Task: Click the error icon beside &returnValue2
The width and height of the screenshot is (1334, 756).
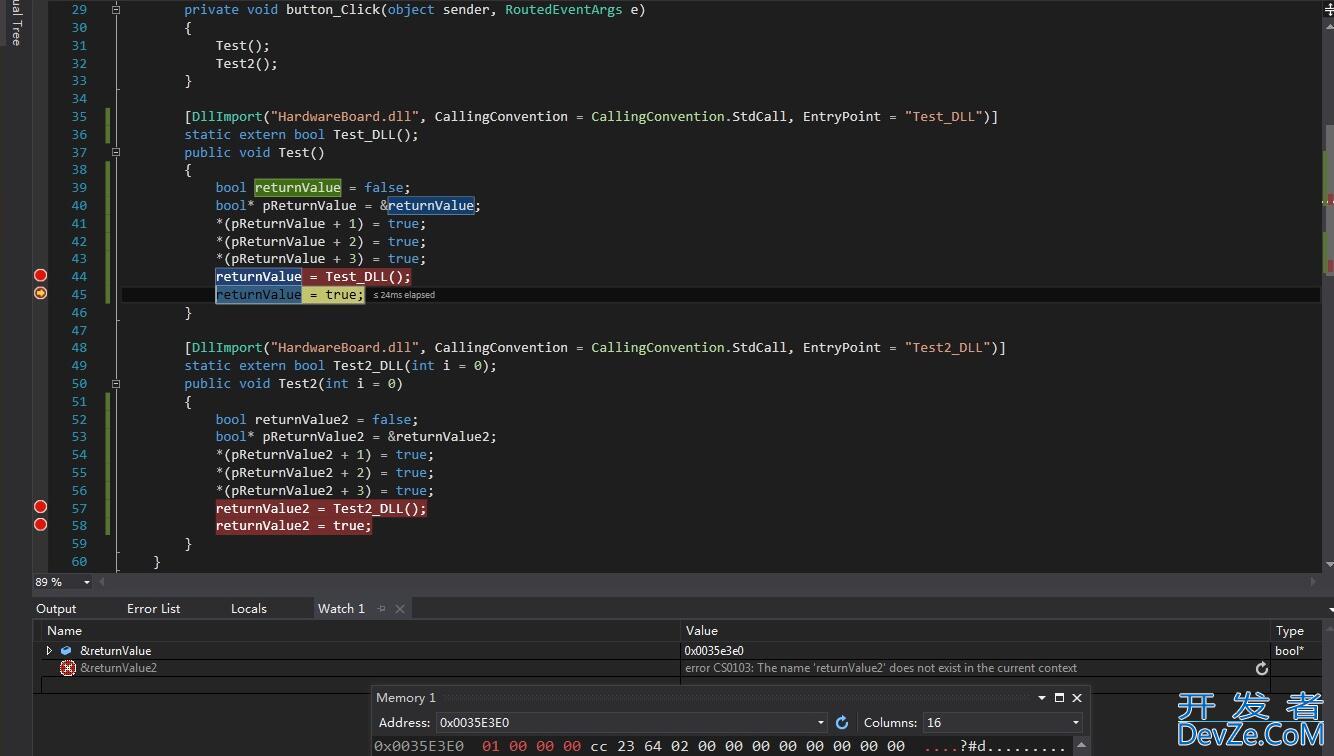Action: pyautogui.click(x=68, y=668)
